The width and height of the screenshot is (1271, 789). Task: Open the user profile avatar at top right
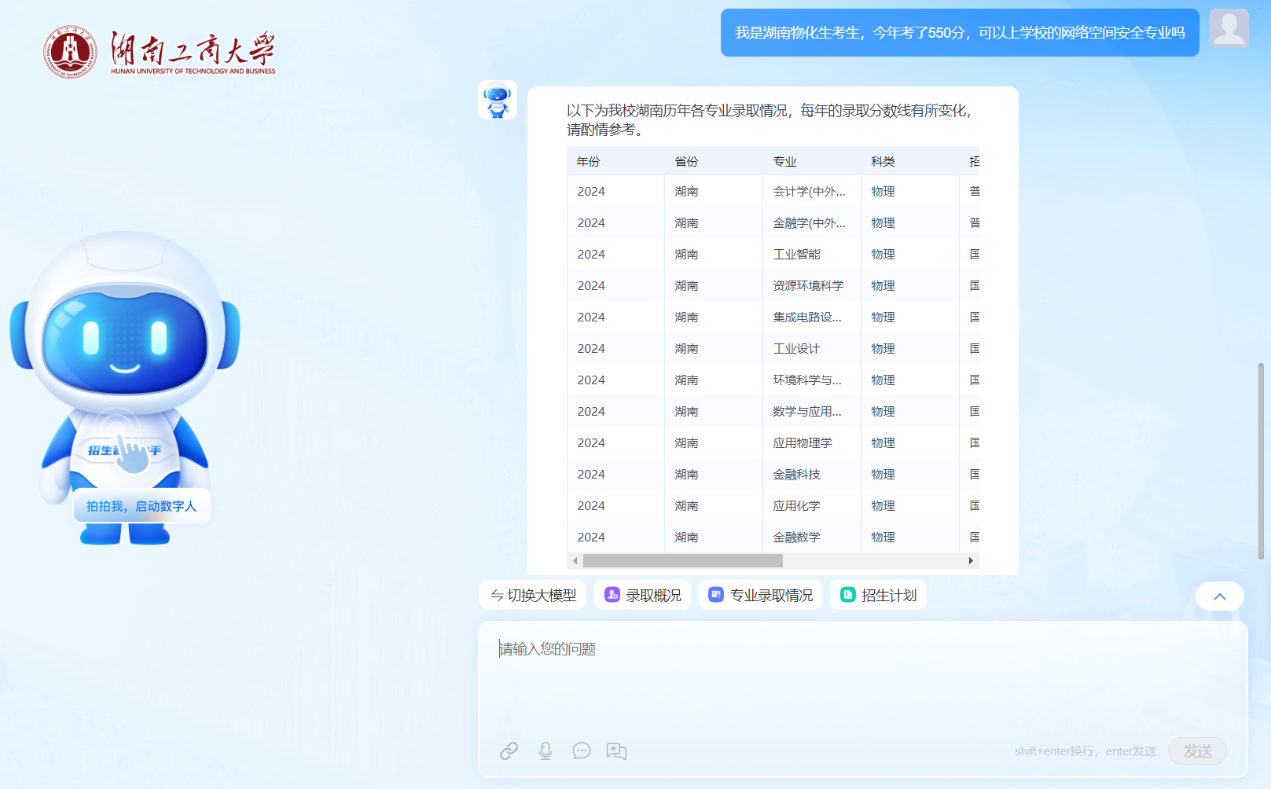click(1229, 28)
